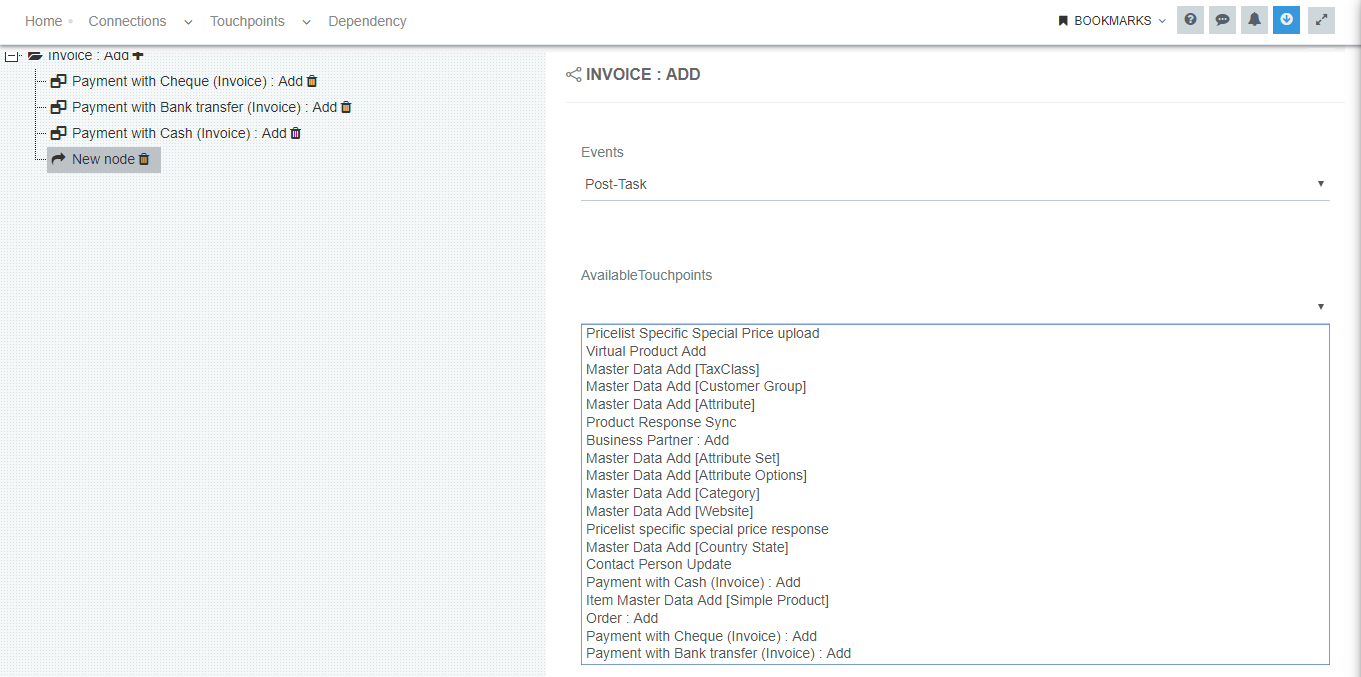Delete the Payment with Cash node
This screenshot has width=1361, height=677.
click(x=295, y=133)
